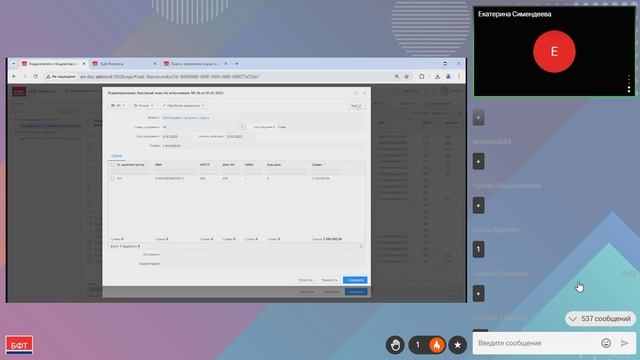Select the Строки tab
Viewport: 640px width, 360px height.
[x=116, y=156]
